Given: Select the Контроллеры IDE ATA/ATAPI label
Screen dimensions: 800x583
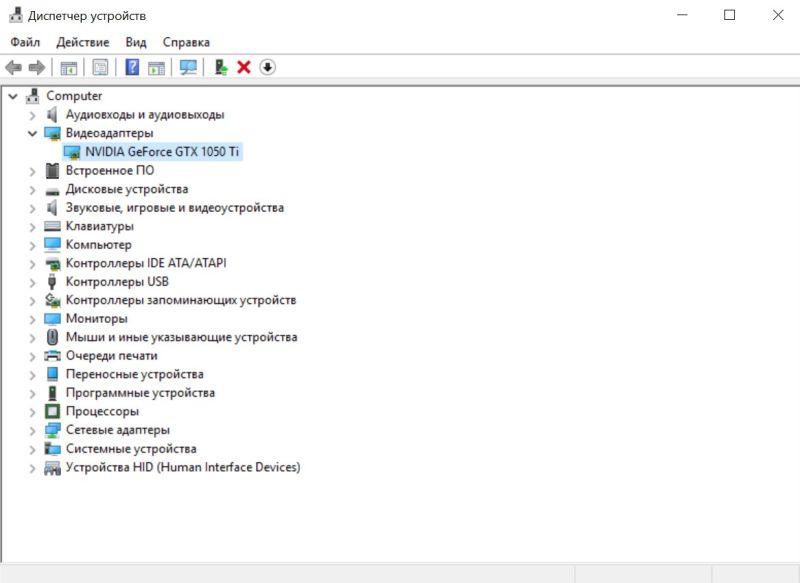Looking at the screenshot, I should pyautogui.click(x=146, y=263).
